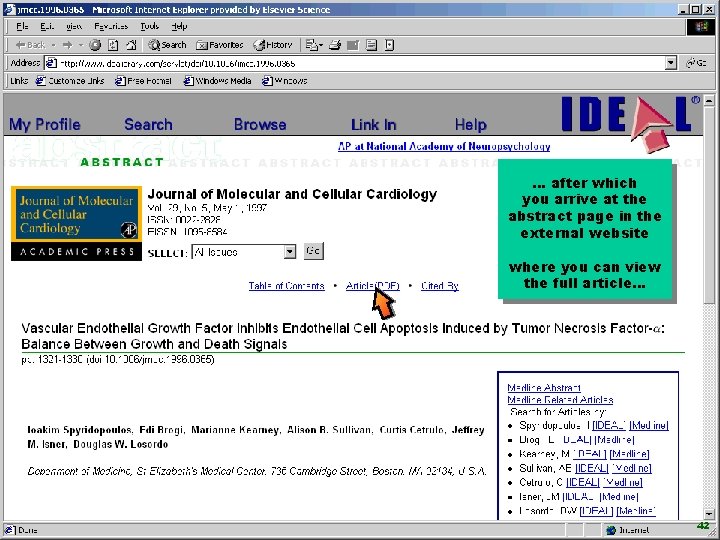Click the Go button next to issue selector
Viewport: 720px width, 540px height.
coord(314,251)
